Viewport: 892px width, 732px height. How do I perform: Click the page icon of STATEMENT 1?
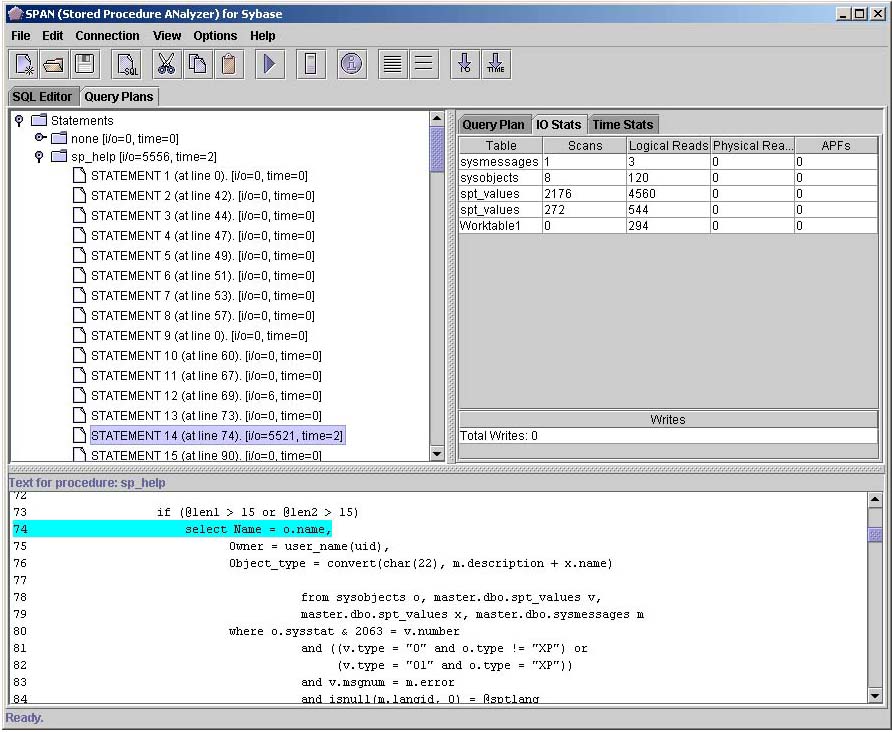pos(80,175)
